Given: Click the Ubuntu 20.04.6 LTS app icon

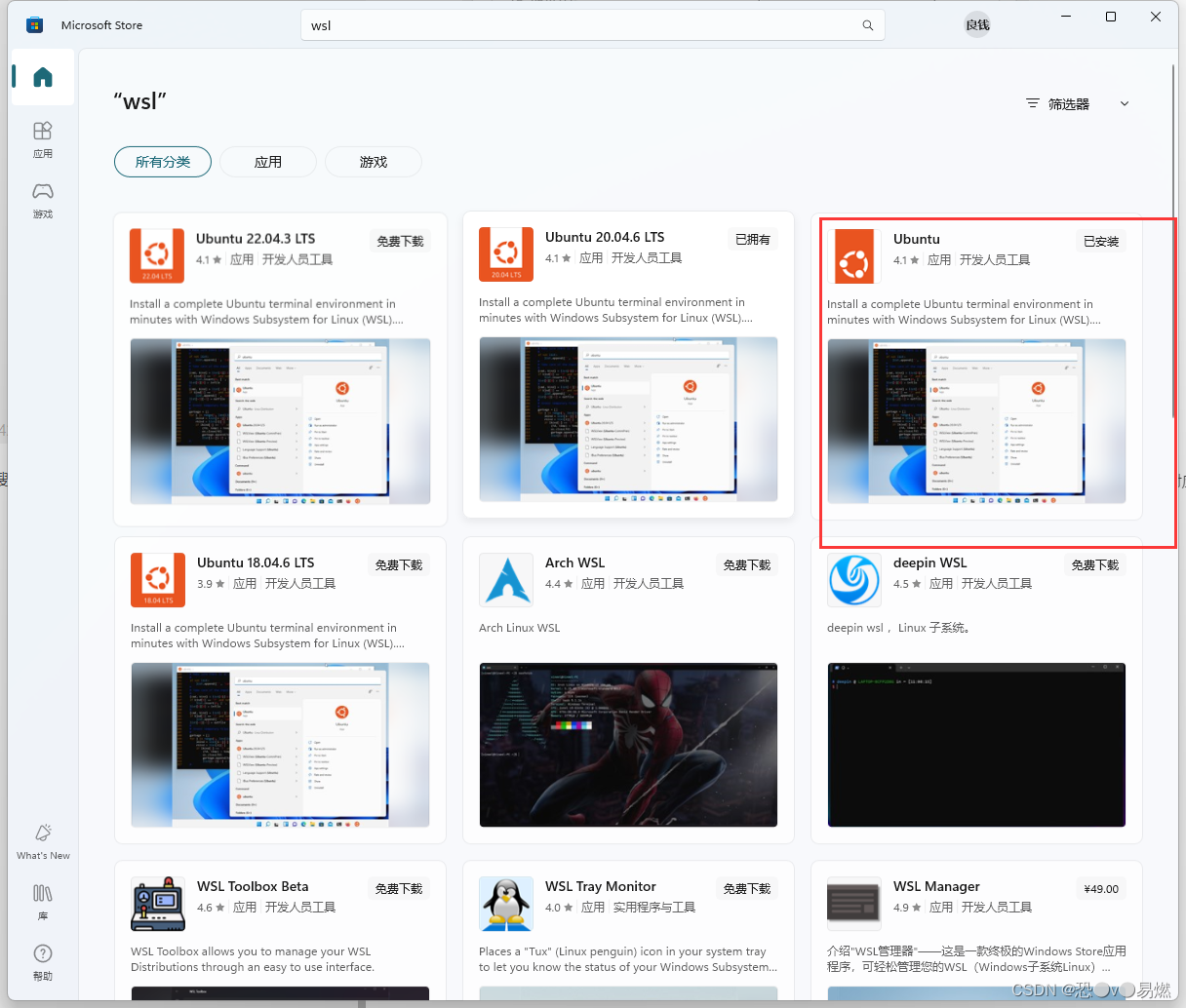Looking at the screenshot, I should pyautogui.click(x=506, y=253).
